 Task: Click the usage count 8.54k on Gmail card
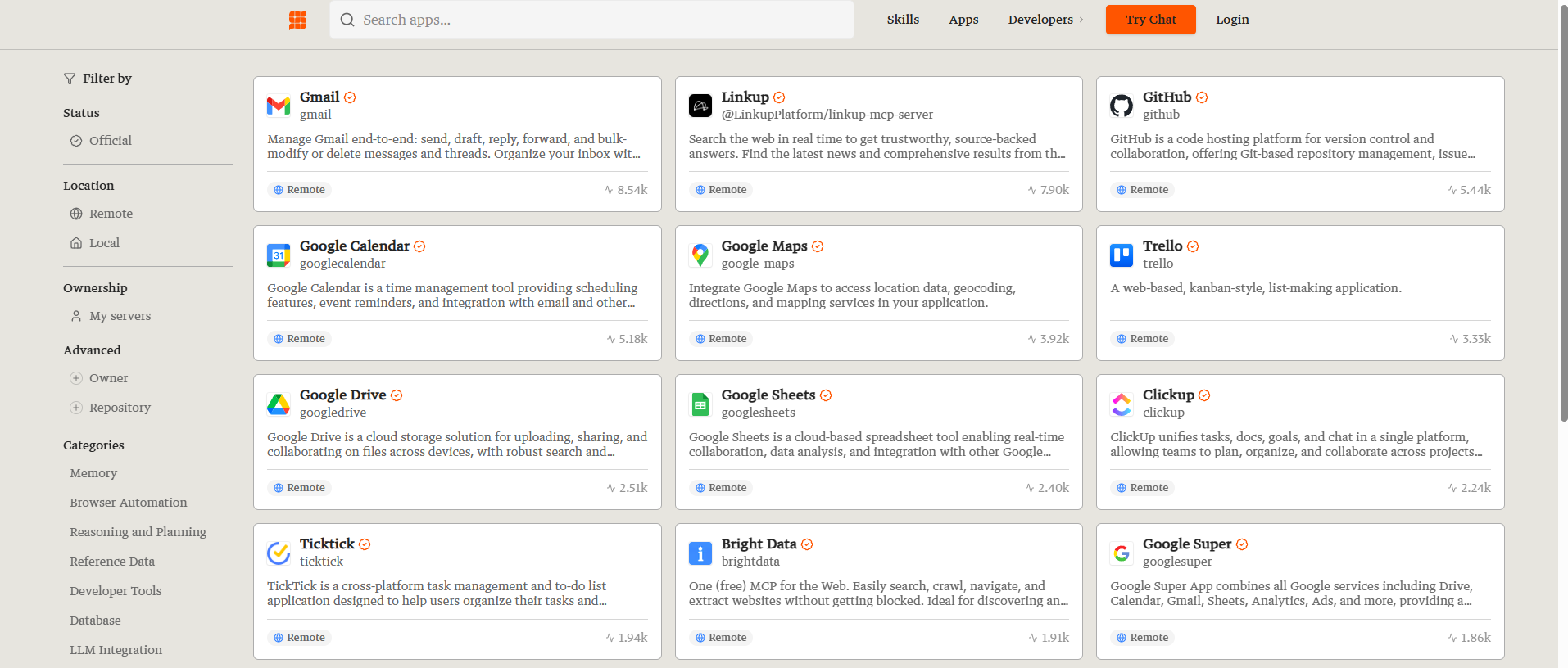(x=626, y=190)
